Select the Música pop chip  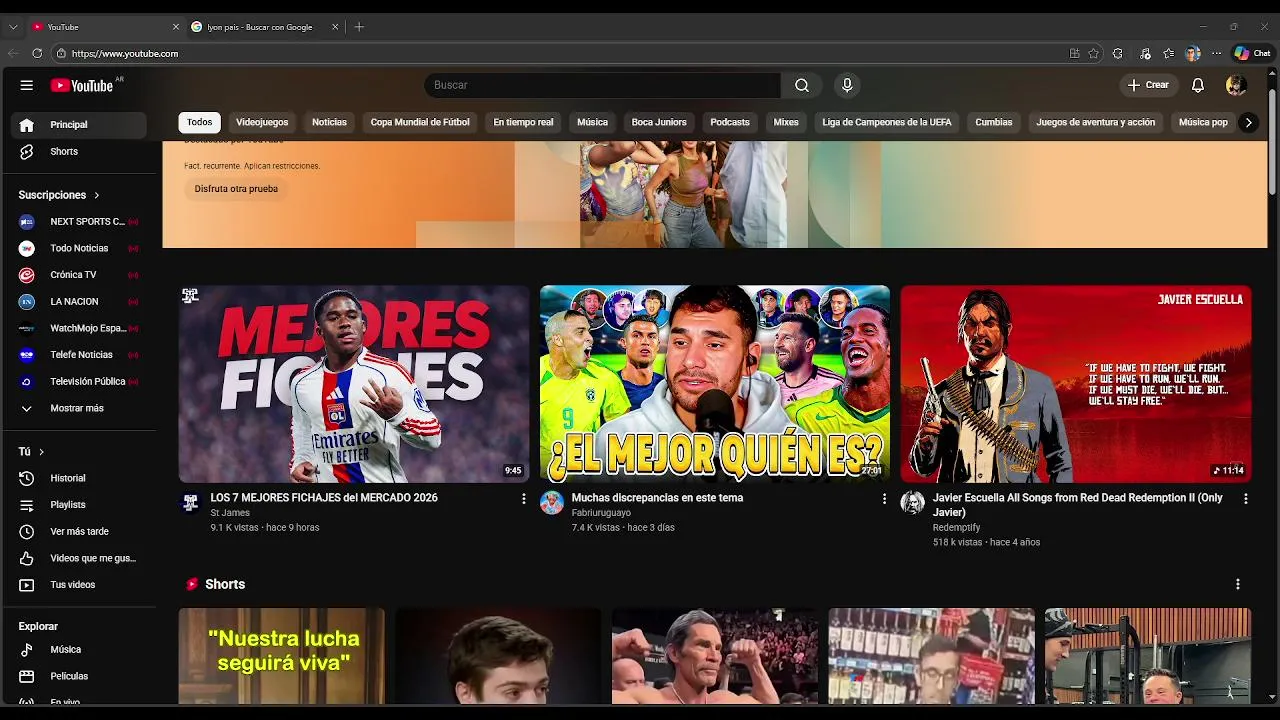tap(1203, 122)
